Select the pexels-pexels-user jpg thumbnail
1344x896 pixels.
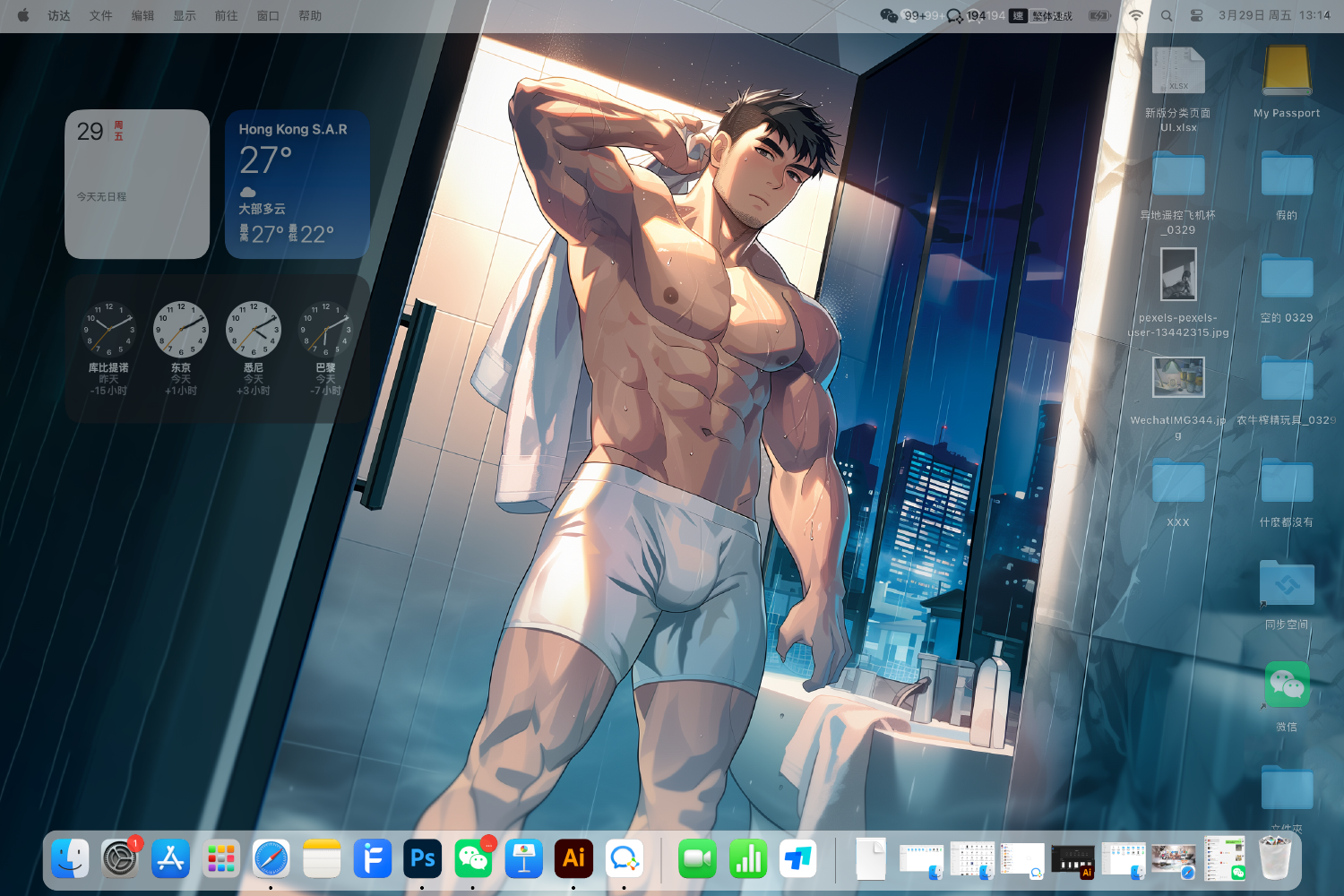coord(1178,274)
